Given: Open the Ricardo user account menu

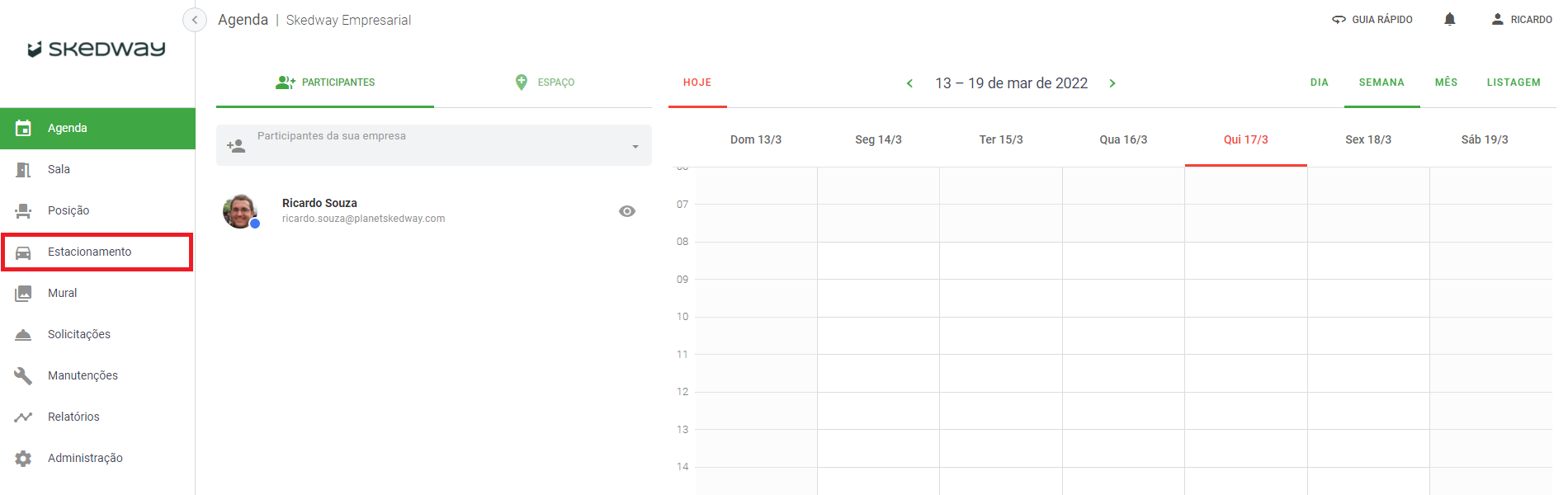Looking at the screenshot, I should [1522, 20].
